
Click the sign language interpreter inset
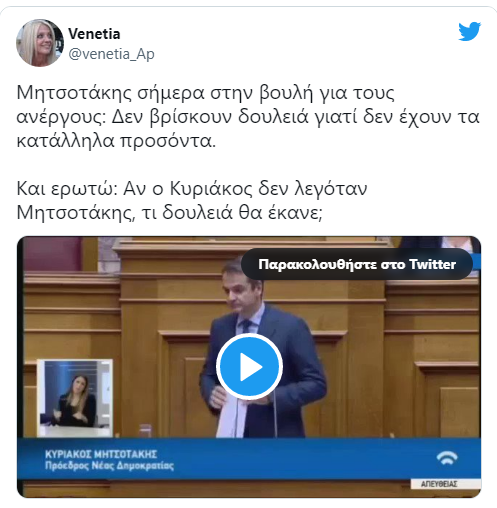point(75,398)
